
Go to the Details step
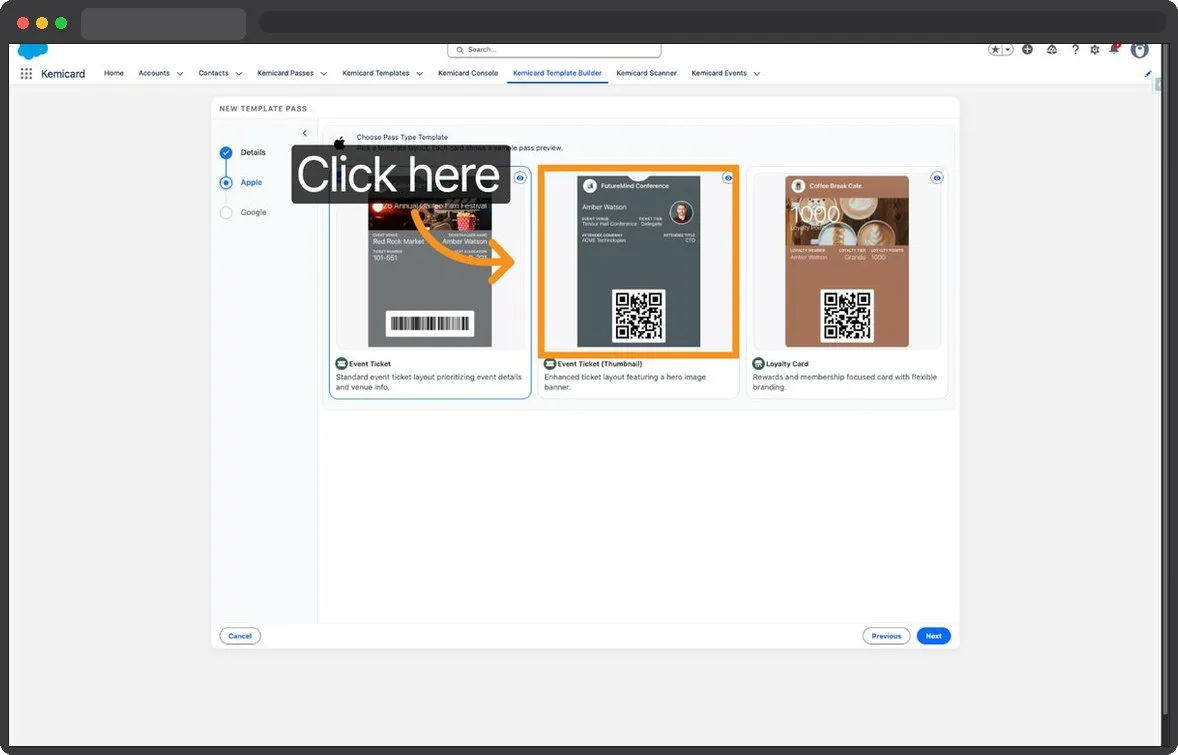tap(253, 153)
